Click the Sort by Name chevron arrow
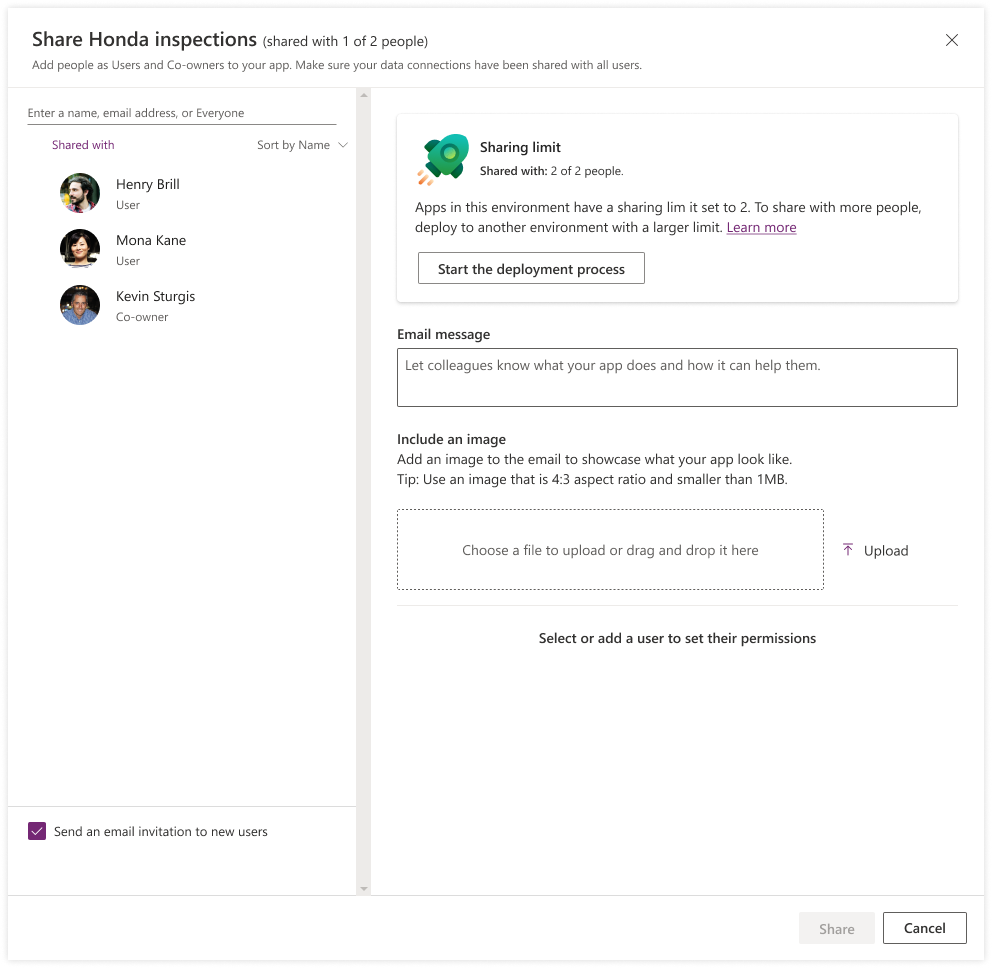 [x=343, y=145]
